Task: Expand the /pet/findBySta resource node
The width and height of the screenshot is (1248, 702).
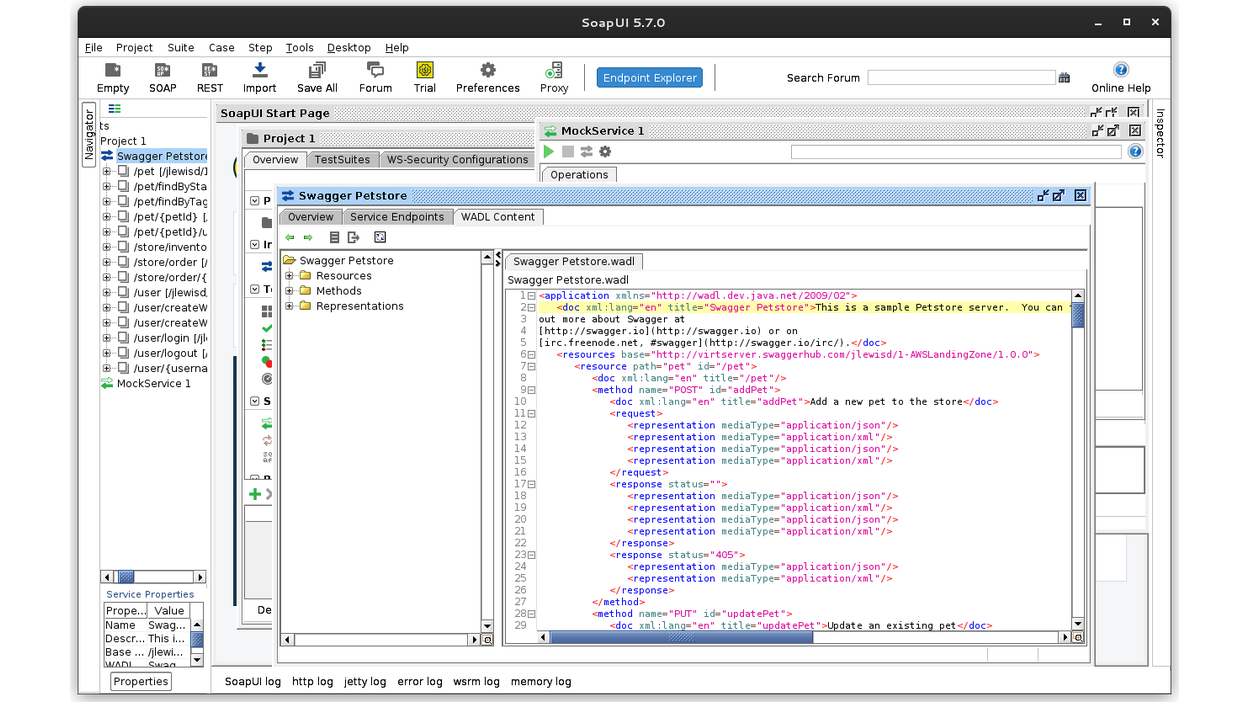Action: [107, 187]
